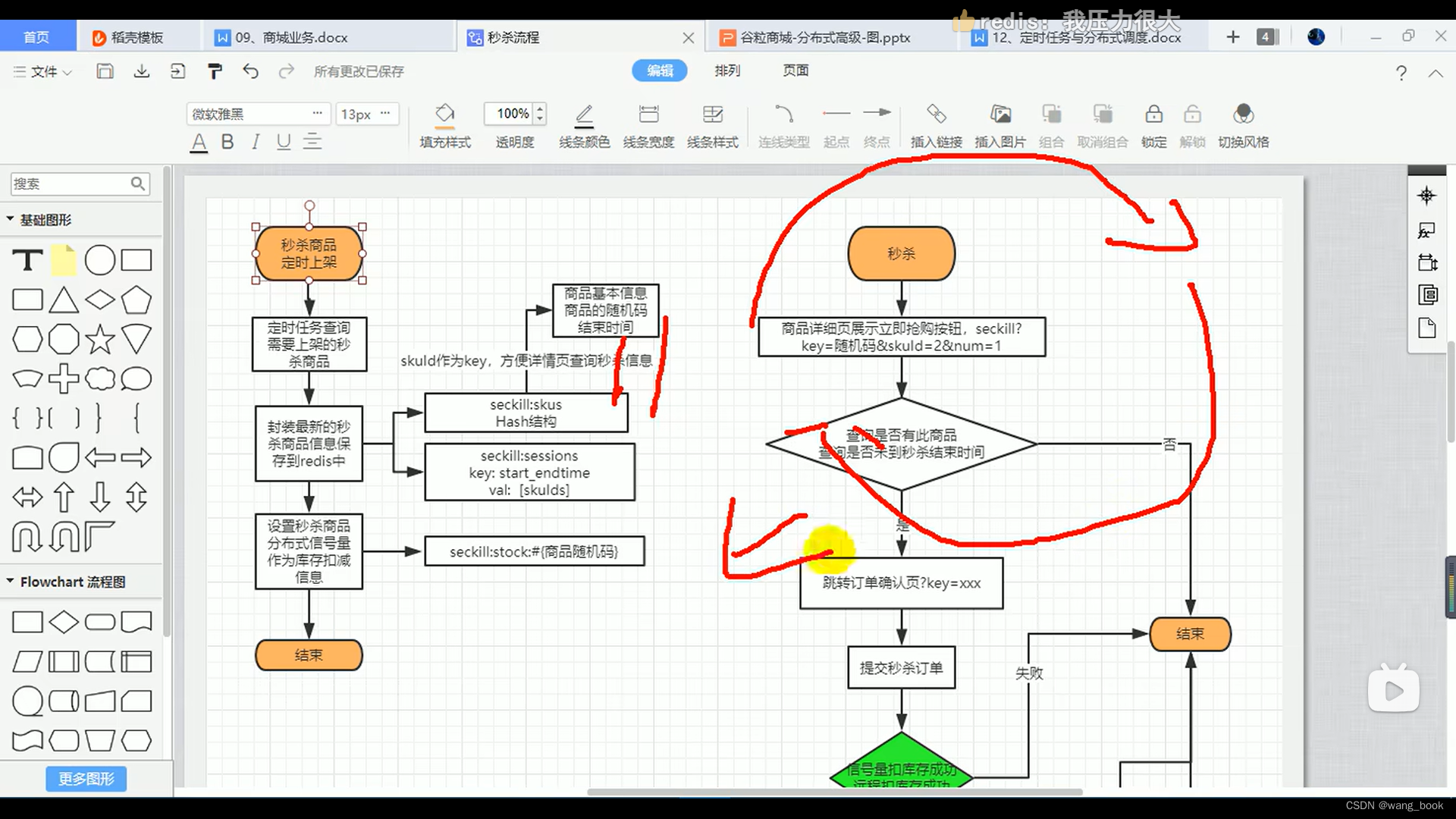
Task: Open line color (线条颜色) picker
Action: point(584,126)
